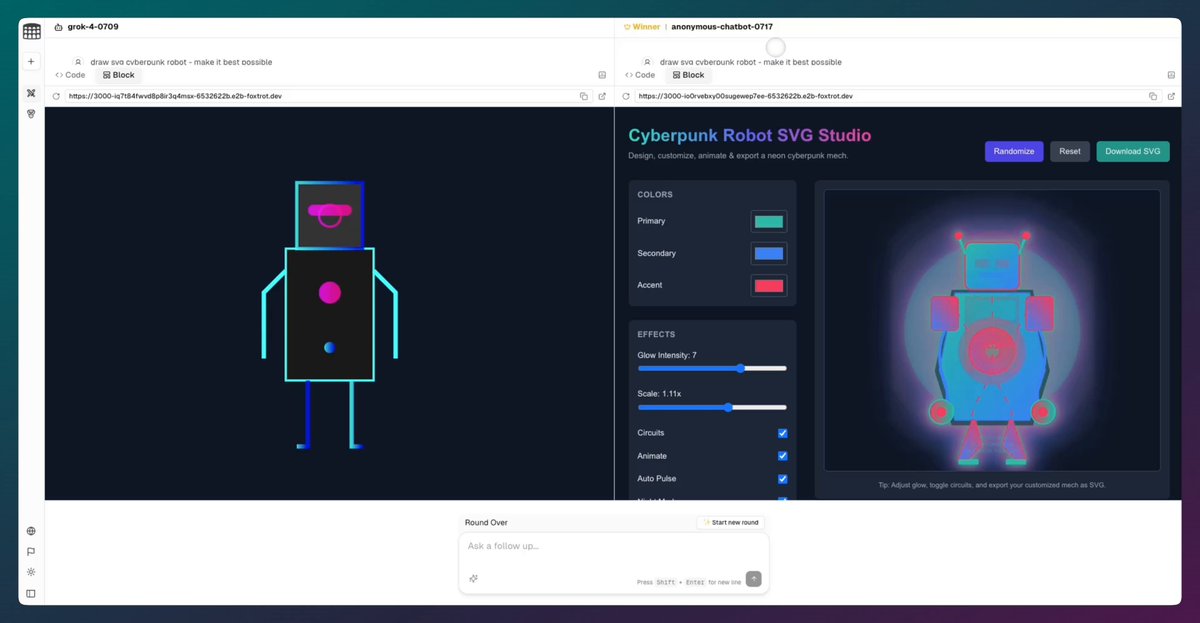Open the pinwheel icon in left sidebar
The width and height of the screenshot is (1200, 623).
[31, 93]
